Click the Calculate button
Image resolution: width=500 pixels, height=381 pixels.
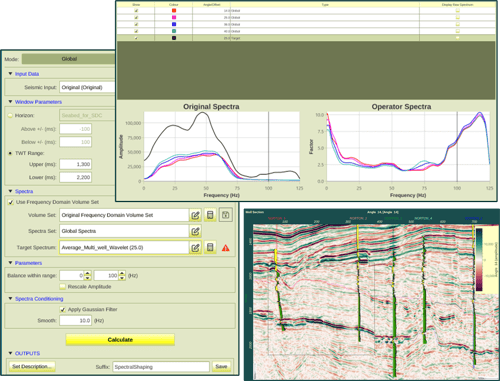(120, 340)
